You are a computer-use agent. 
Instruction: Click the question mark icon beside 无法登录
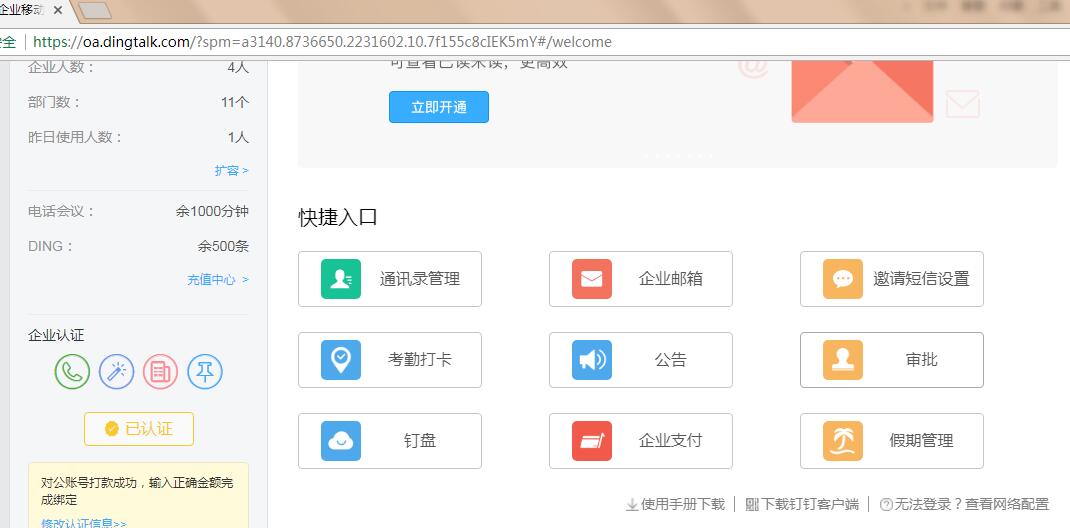point(886,505)
